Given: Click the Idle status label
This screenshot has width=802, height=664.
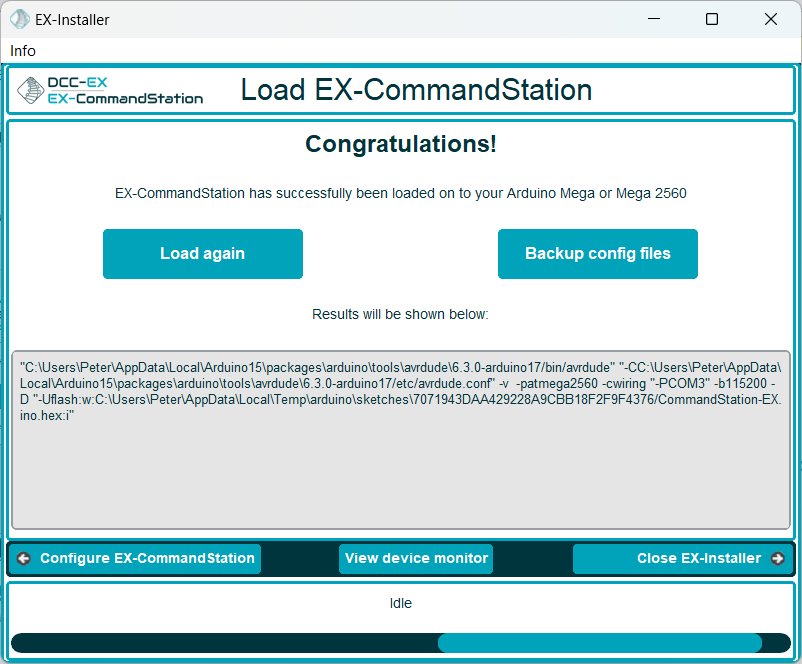Looking at the screenshot, I should [x=400, y=603].
